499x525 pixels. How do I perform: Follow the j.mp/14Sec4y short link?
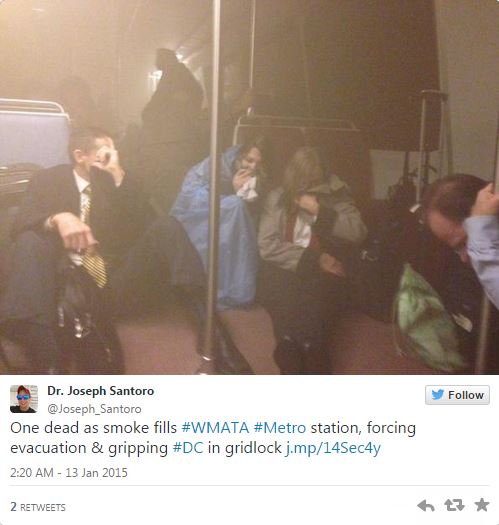tap(333, 449)
